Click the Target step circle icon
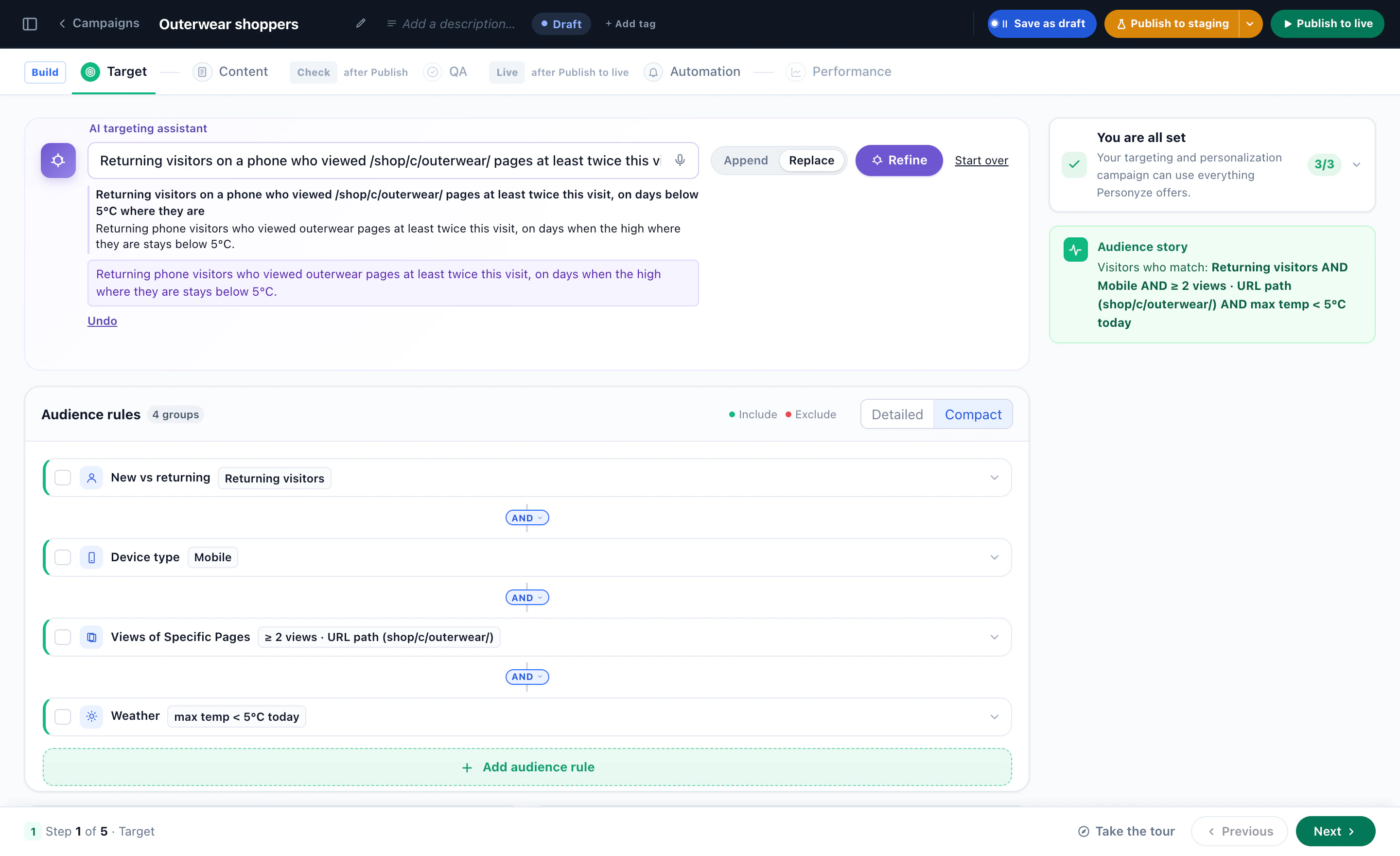1400x856 pixels. coord(90,71)
